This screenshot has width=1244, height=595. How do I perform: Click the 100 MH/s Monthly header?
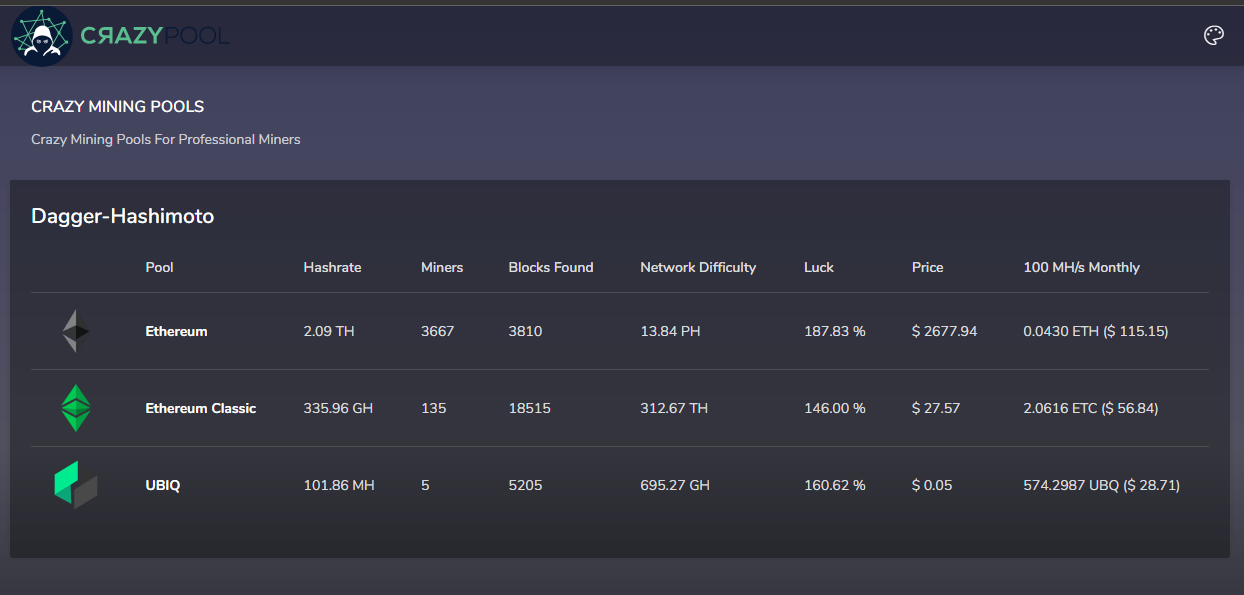(1082, 267)
